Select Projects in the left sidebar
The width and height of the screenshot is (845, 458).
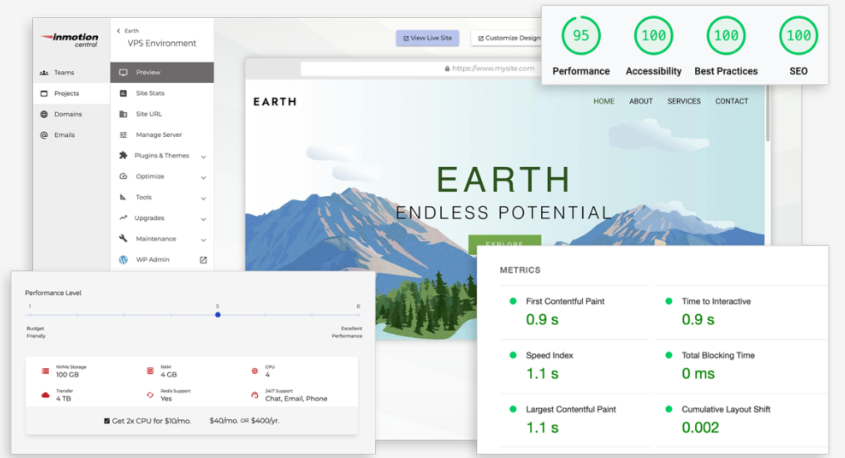66,94
